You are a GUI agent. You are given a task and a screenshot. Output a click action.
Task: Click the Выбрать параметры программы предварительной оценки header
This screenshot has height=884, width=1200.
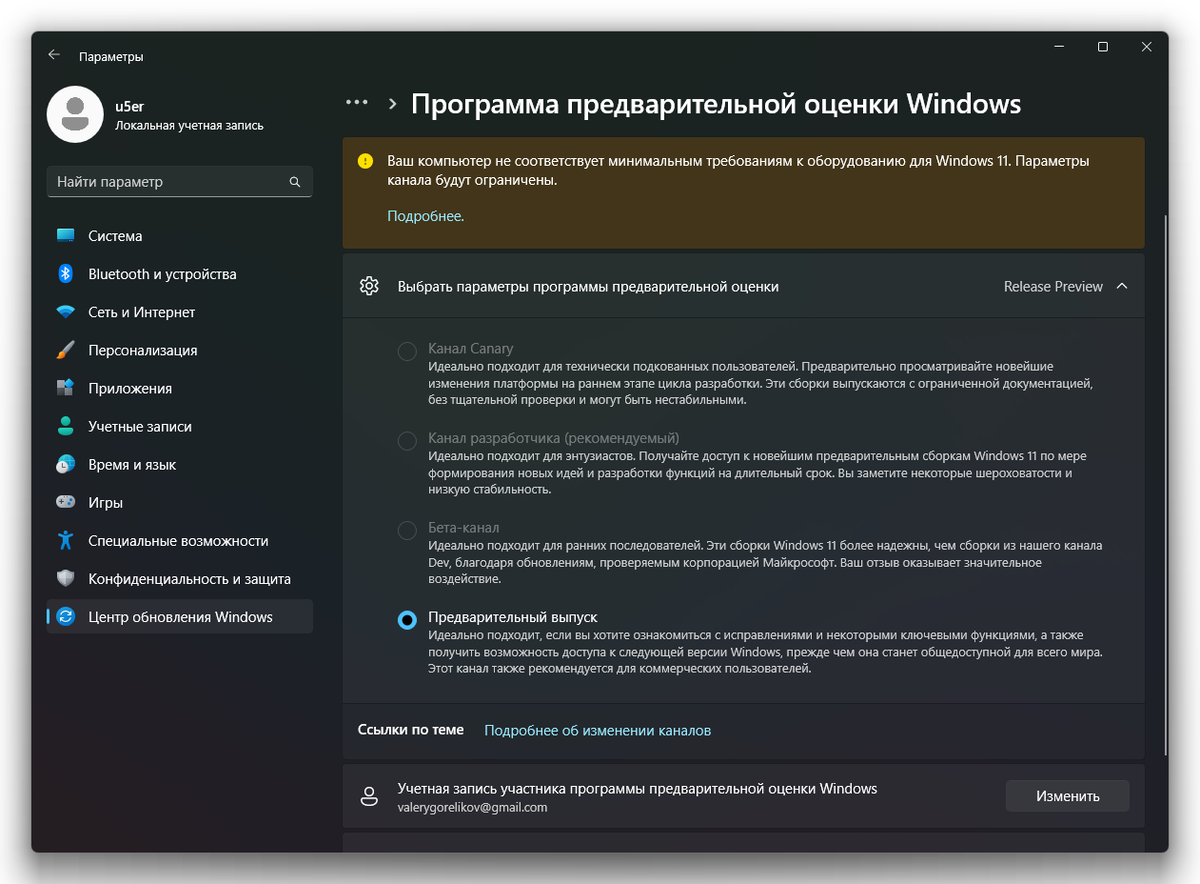click(x=743, y=286)
